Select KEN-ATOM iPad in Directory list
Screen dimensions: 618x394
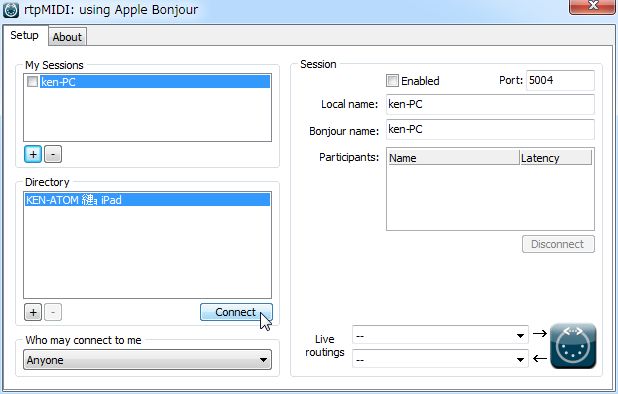point(147,199)
